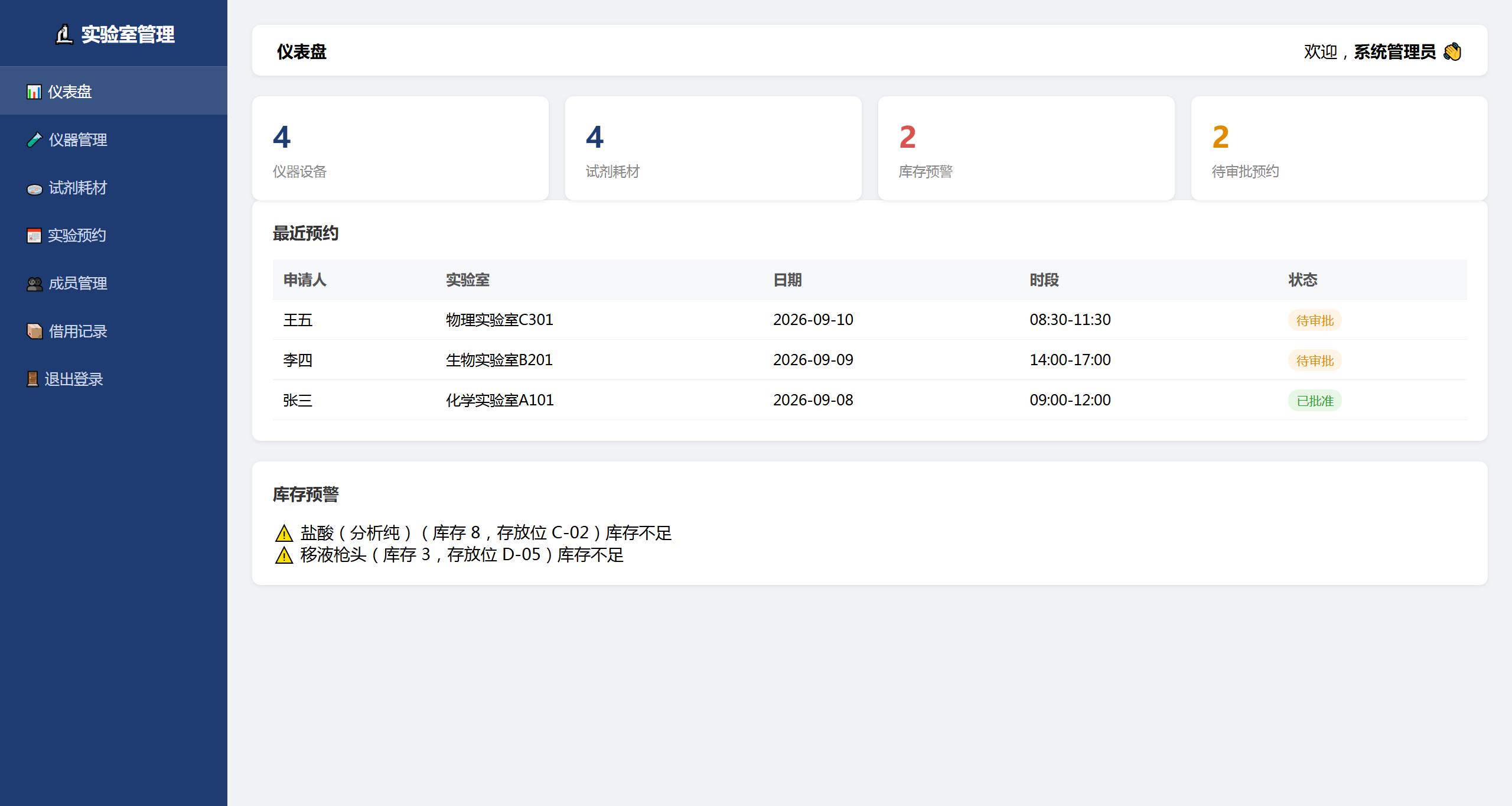Click the calendar icon for 实验预约
Image resolution: width=1512 pixels, height=806 pixels.
pos(34,236)
